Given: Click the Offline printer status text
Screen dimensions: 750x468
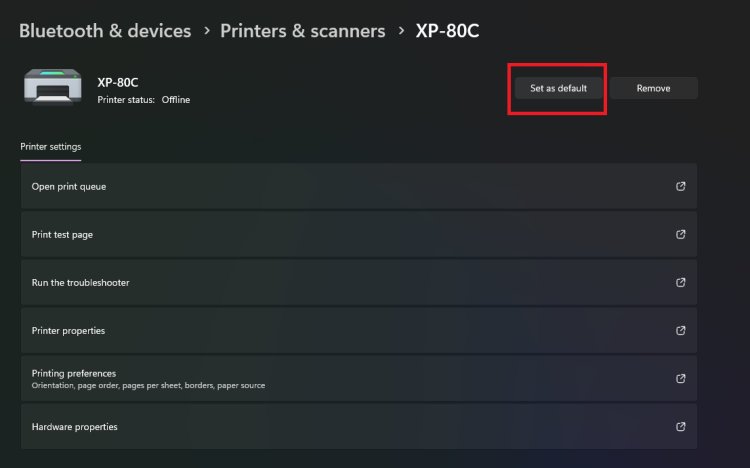Looking at the screenshot, I should [176, 100].
